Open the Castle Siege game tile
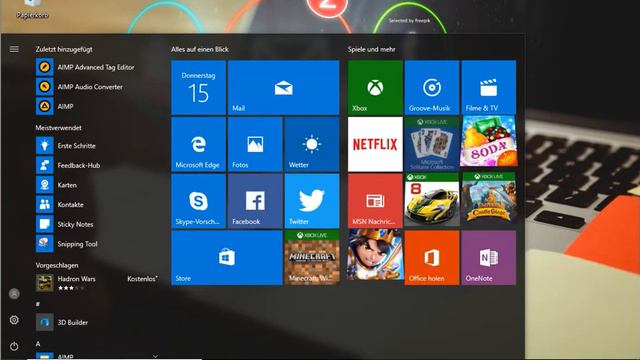Viewport: 640px width, 360px height. click(489, 198)
